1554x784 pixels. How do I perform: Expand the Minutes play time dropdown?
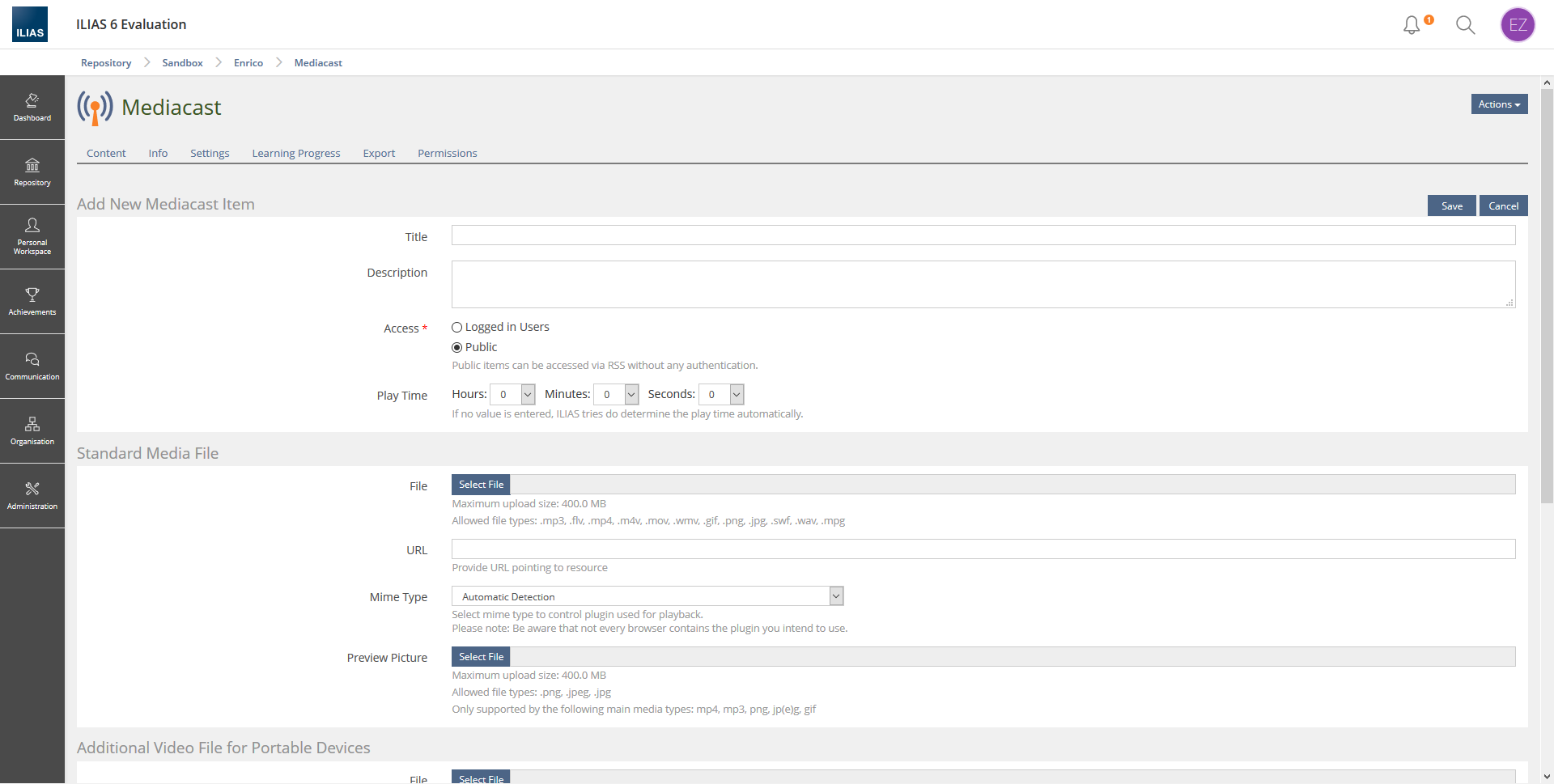click(x=616, y=395)
